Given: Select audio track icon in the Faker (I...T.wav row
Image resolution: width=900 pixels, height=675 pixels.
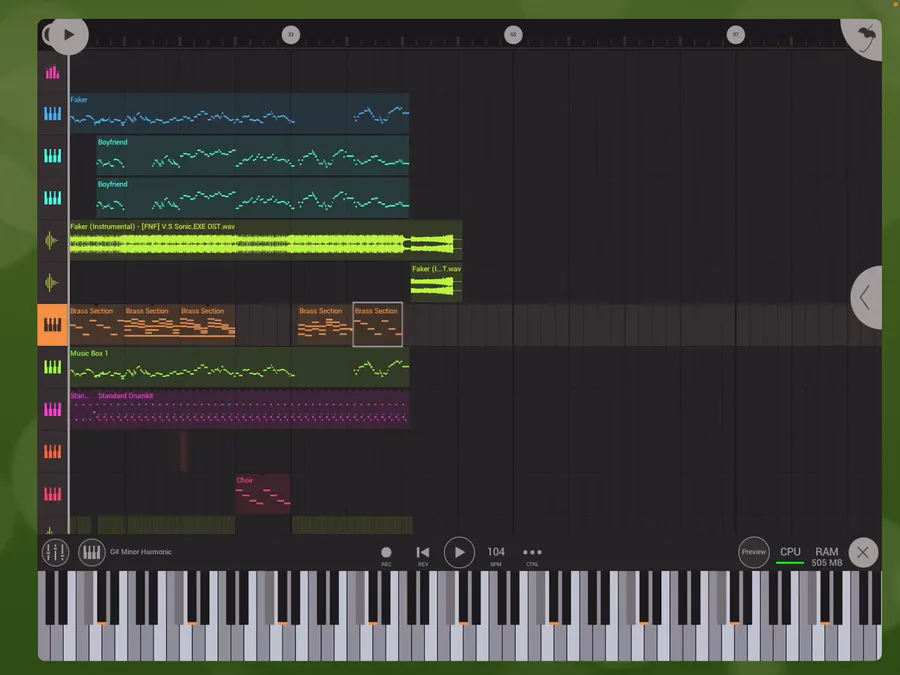Looking at the screenshot, I should [x=52, y=282].
